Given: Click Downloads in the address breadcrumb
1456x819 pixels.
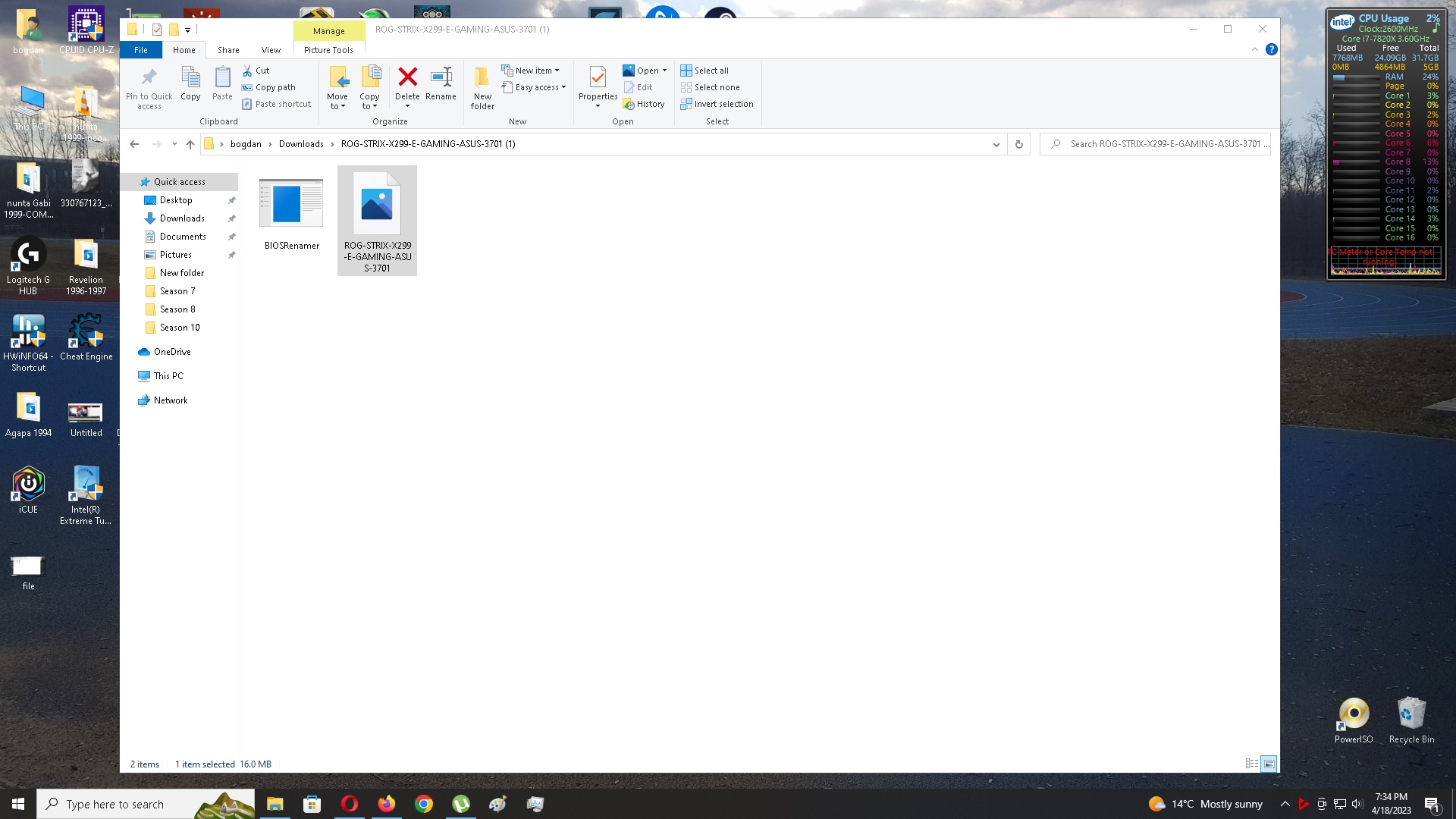Looking at the screenshot, I should coord(301,144).
